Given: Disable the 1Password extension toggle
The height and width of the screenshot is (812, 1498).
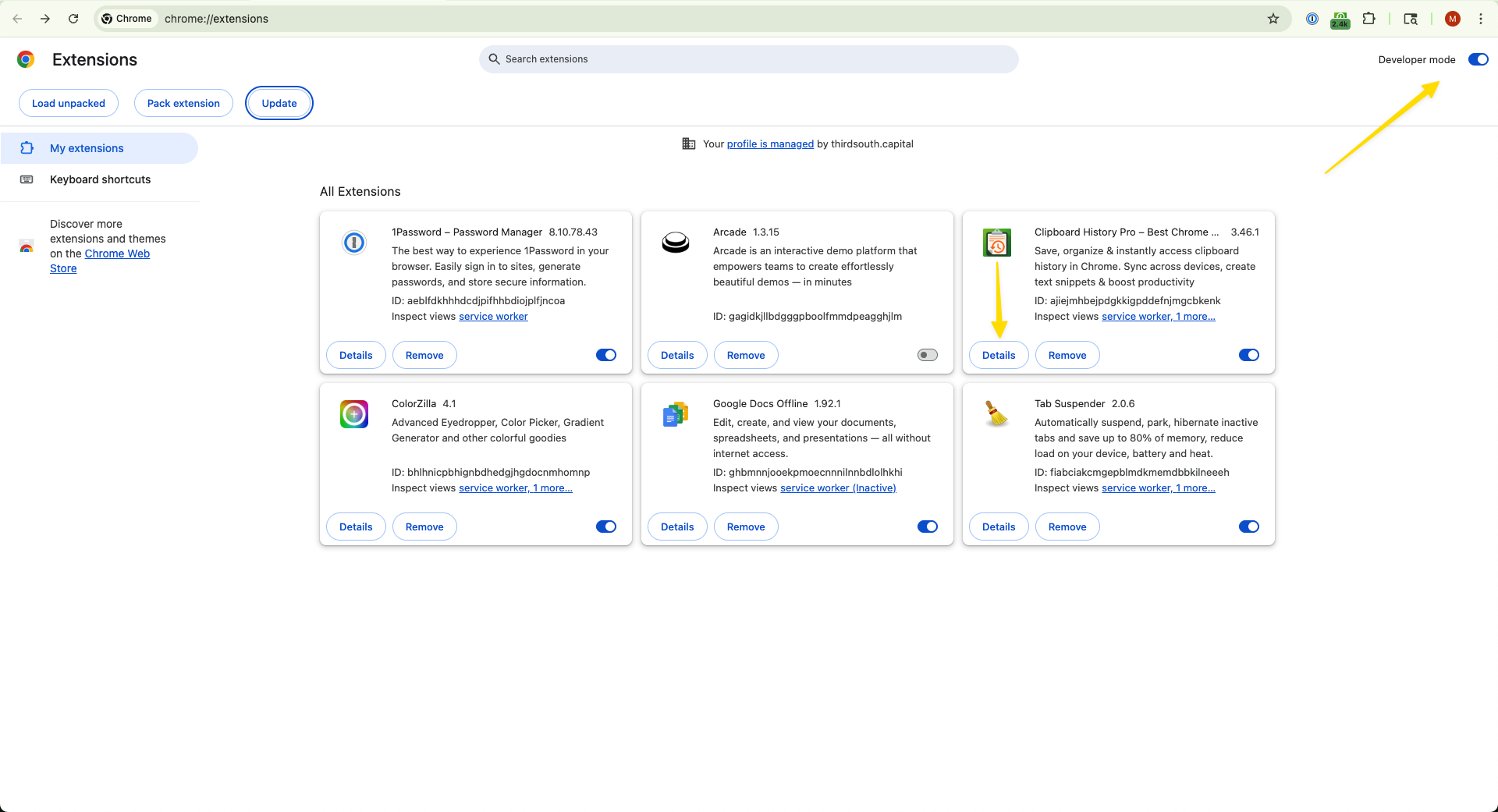Looking at the screenshot, I should [606, 355].
